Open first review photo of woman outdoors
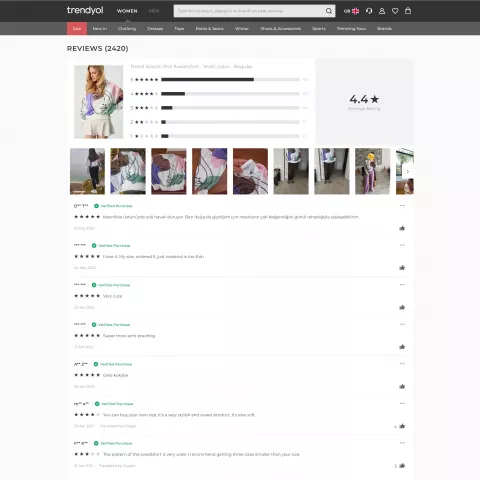Image resolution: width=480 pixels, height=480 pixels. 87,171
